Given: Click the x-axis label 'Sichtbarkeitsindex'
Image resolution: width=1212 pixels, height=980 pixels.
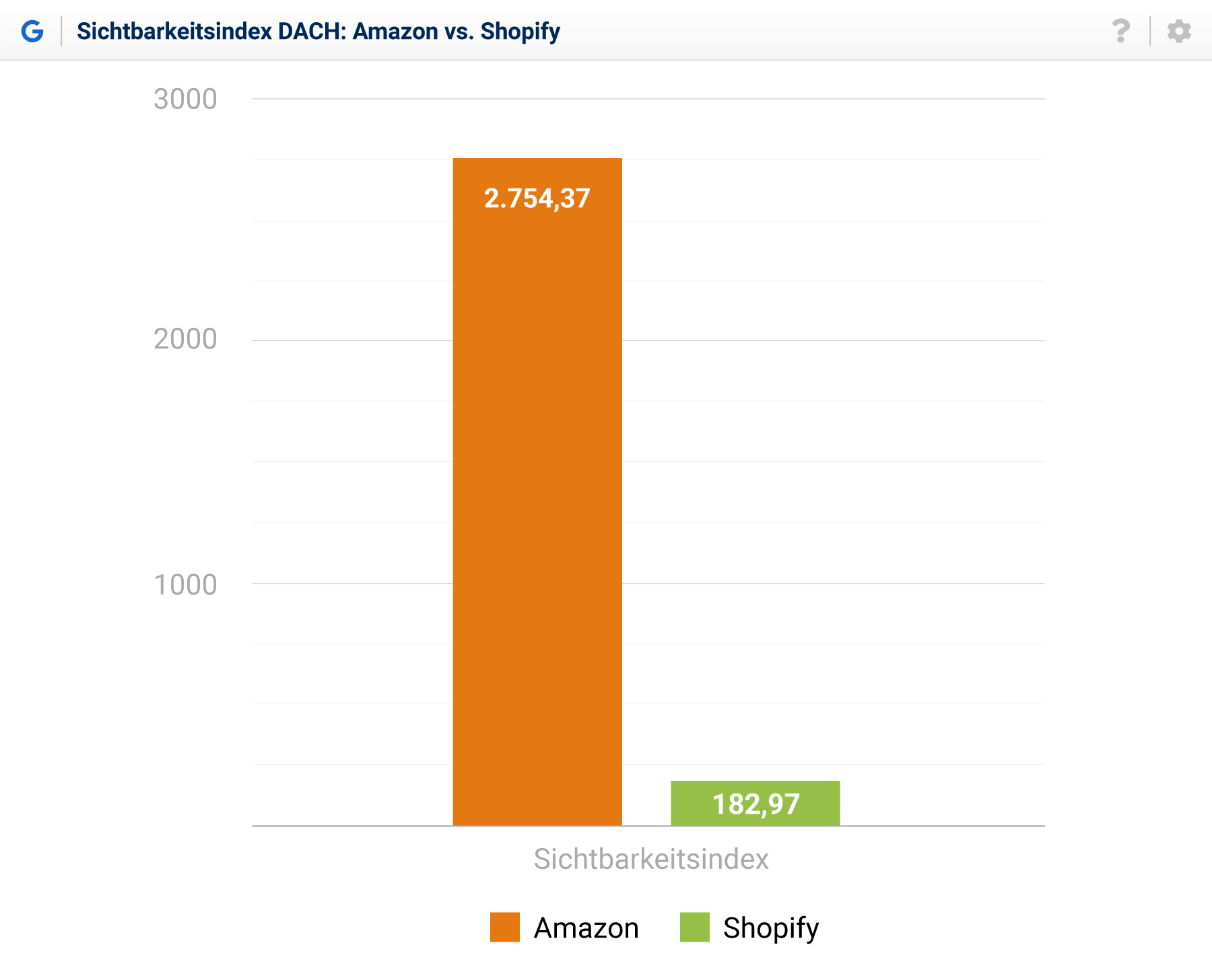Looking at the screenshot, I should tap(651, 859).
